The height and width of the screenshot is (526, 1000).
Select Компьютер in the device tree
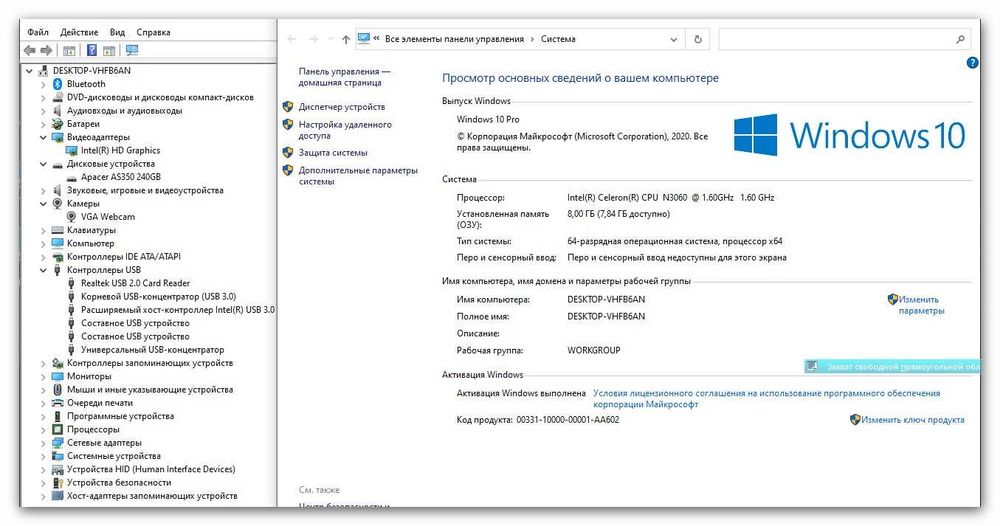point(91,244)
